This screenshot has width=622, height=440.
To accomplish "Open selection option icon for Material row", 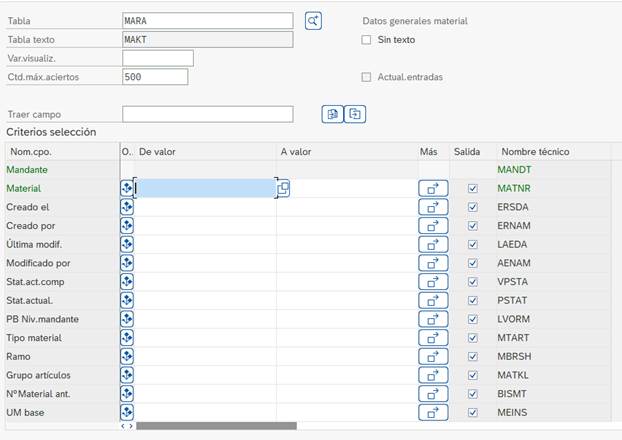I will 127,188.
